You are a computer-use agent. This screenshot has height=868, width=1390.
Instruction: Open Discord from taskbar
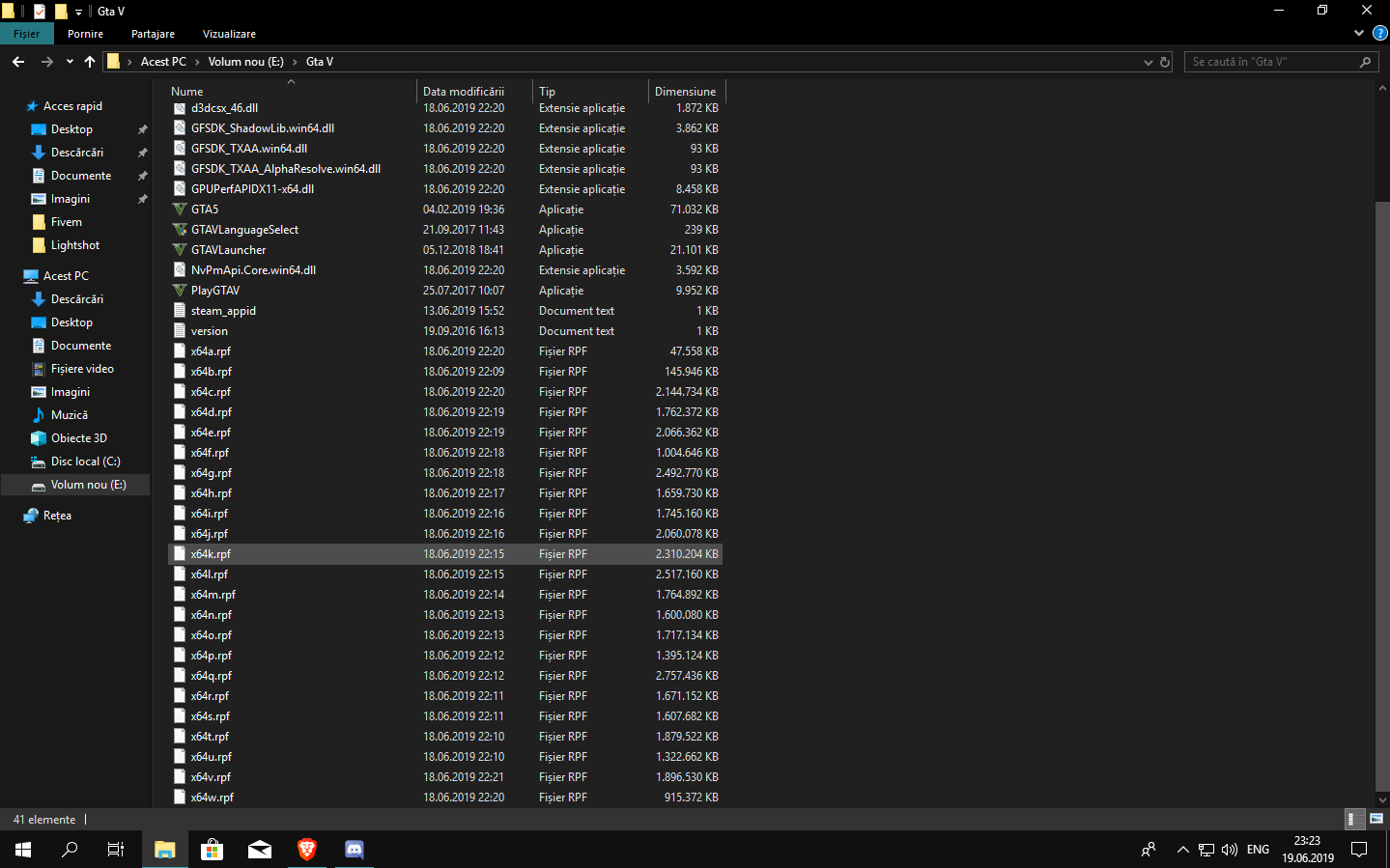coord(355,850)
